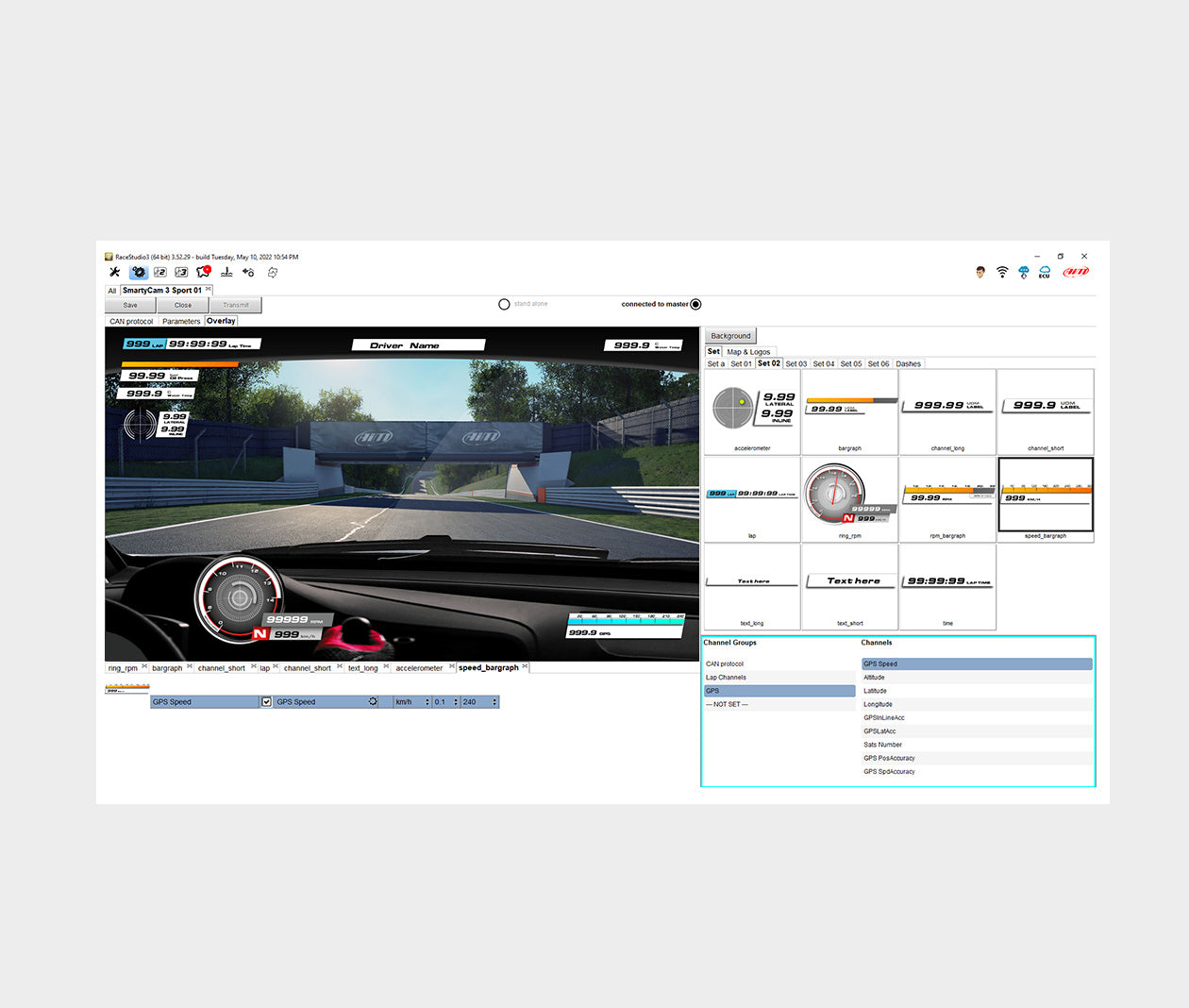Open the Set 03 overlay tab
The width and height of the screenshot is (1189, 1008).
[x=796, y=363]
